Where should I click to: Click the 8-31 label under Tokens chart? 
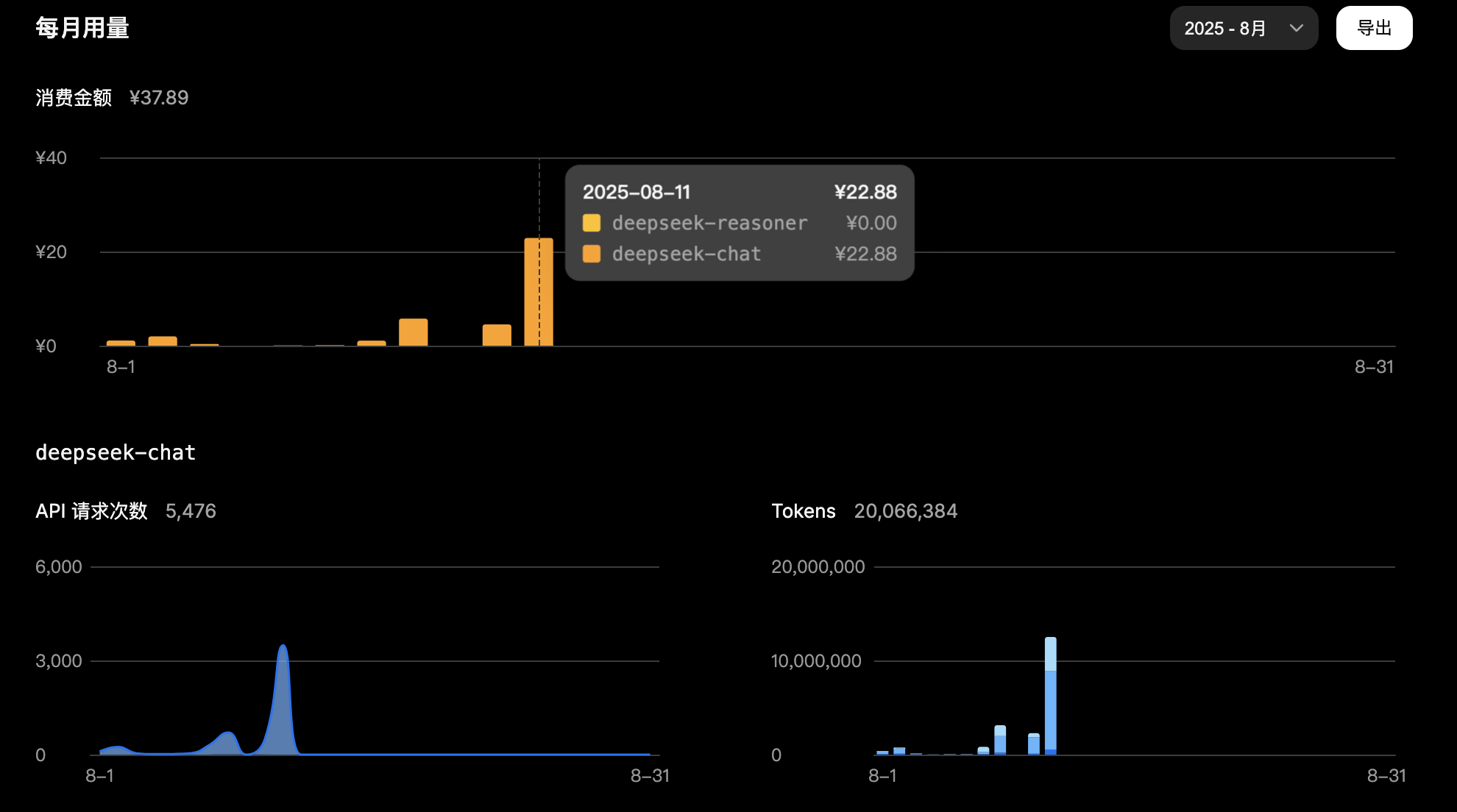tap(1386, 776)
